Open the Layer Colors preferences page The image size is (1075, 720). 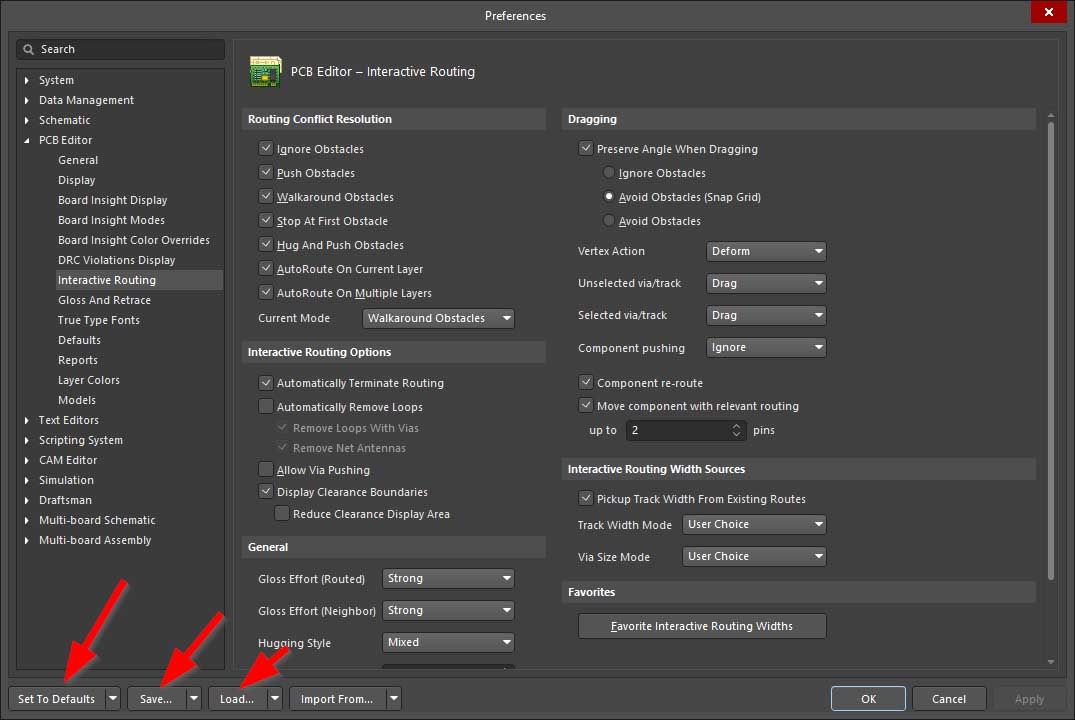pos(88,380)
